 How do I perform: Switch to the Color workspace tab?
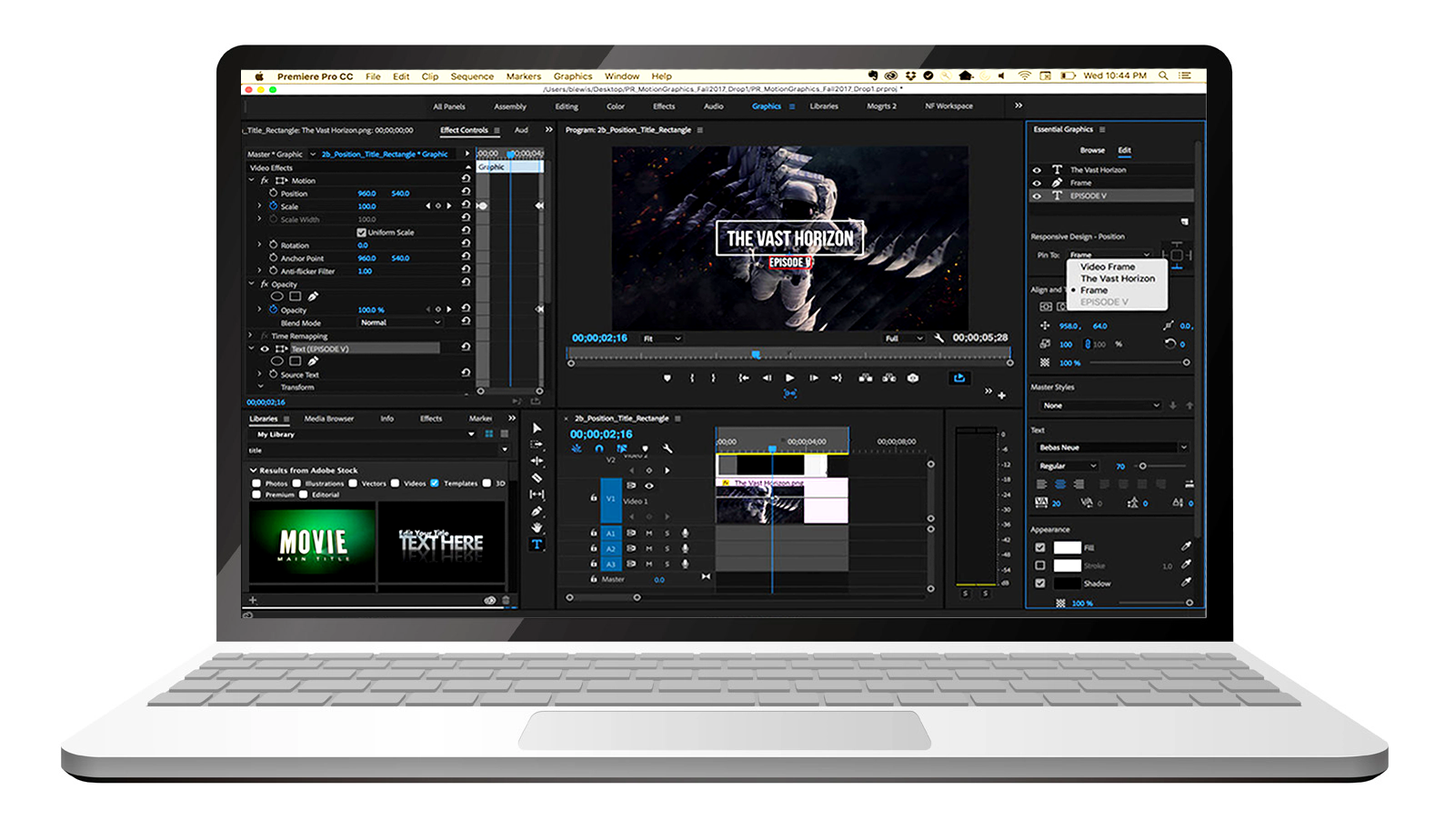click(x=616, y=106)
